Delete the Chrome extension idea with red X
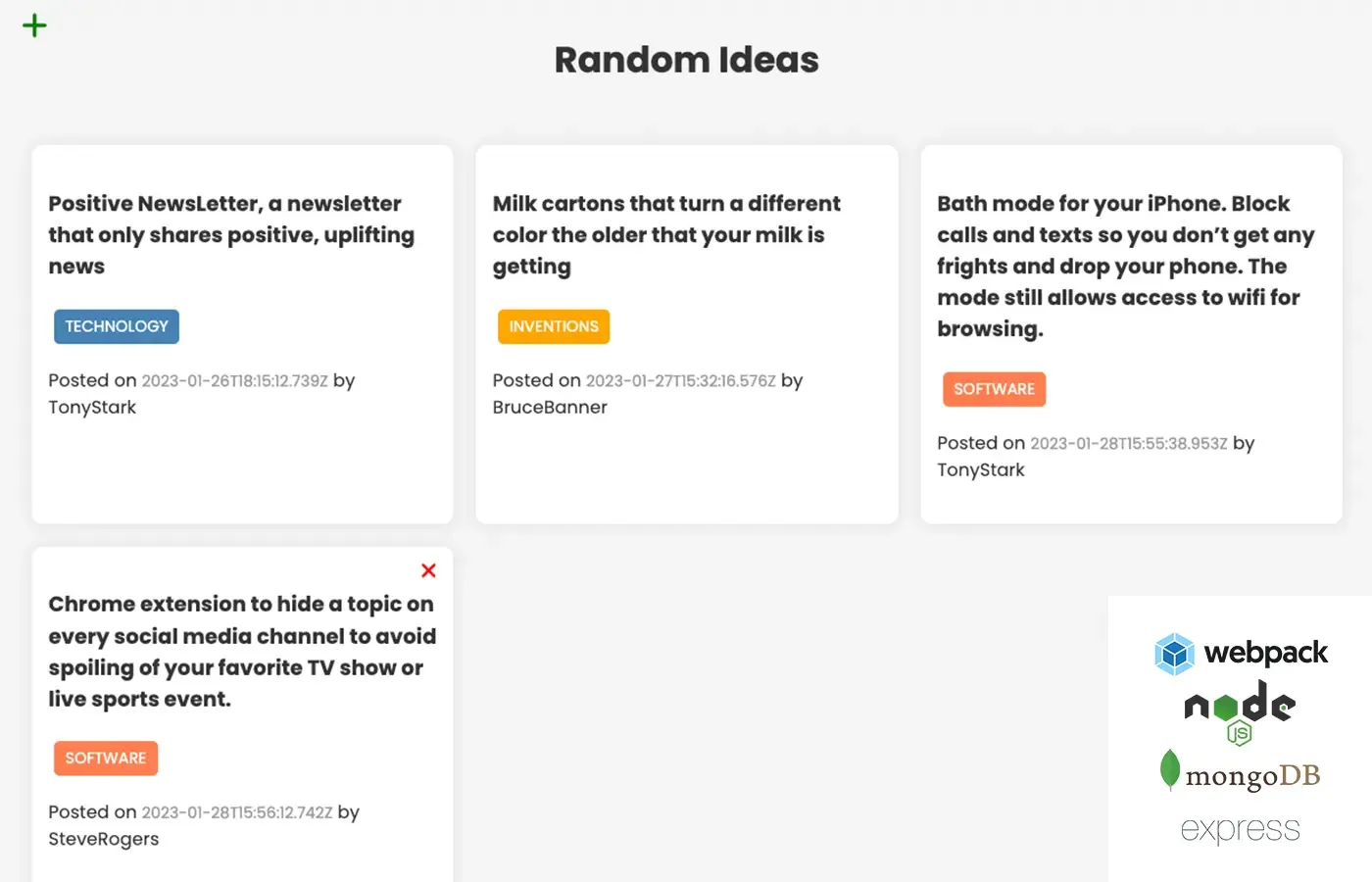 tap(428, 570)
